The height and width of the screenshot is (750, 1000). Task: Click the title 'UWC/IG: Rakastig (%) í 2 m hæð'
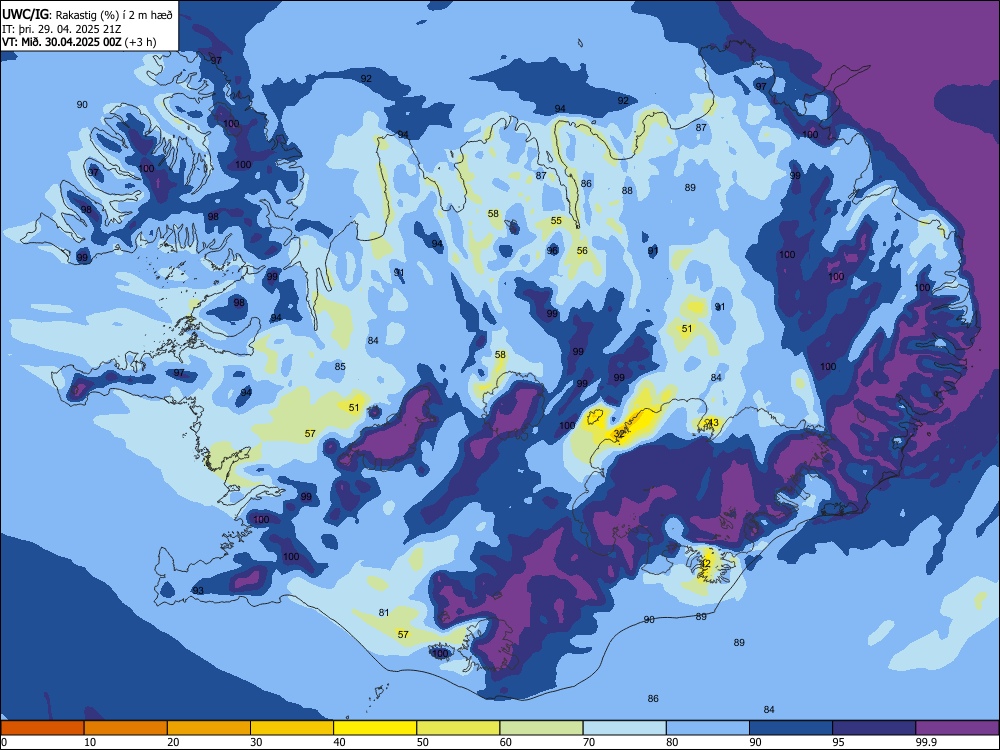click(87, 15)
